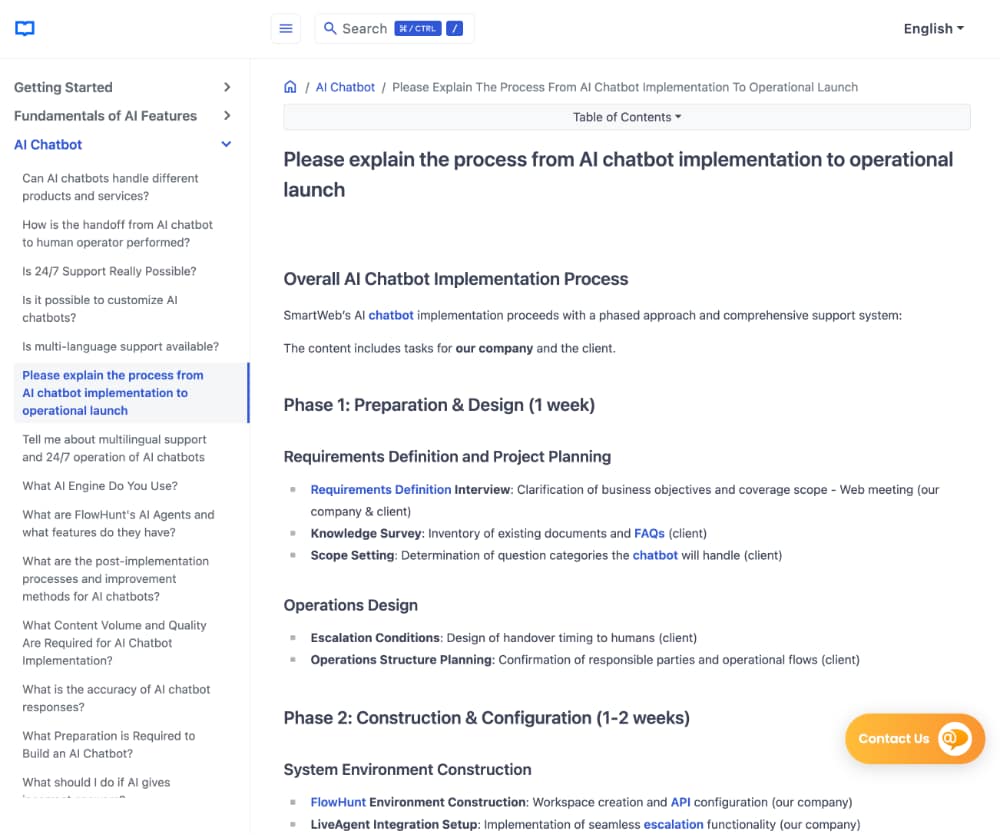The height and width of the screenshot is (835, 1000).
Task: Toggle the hamburger sidebar menu button
Action: click(x=286, y=29)
